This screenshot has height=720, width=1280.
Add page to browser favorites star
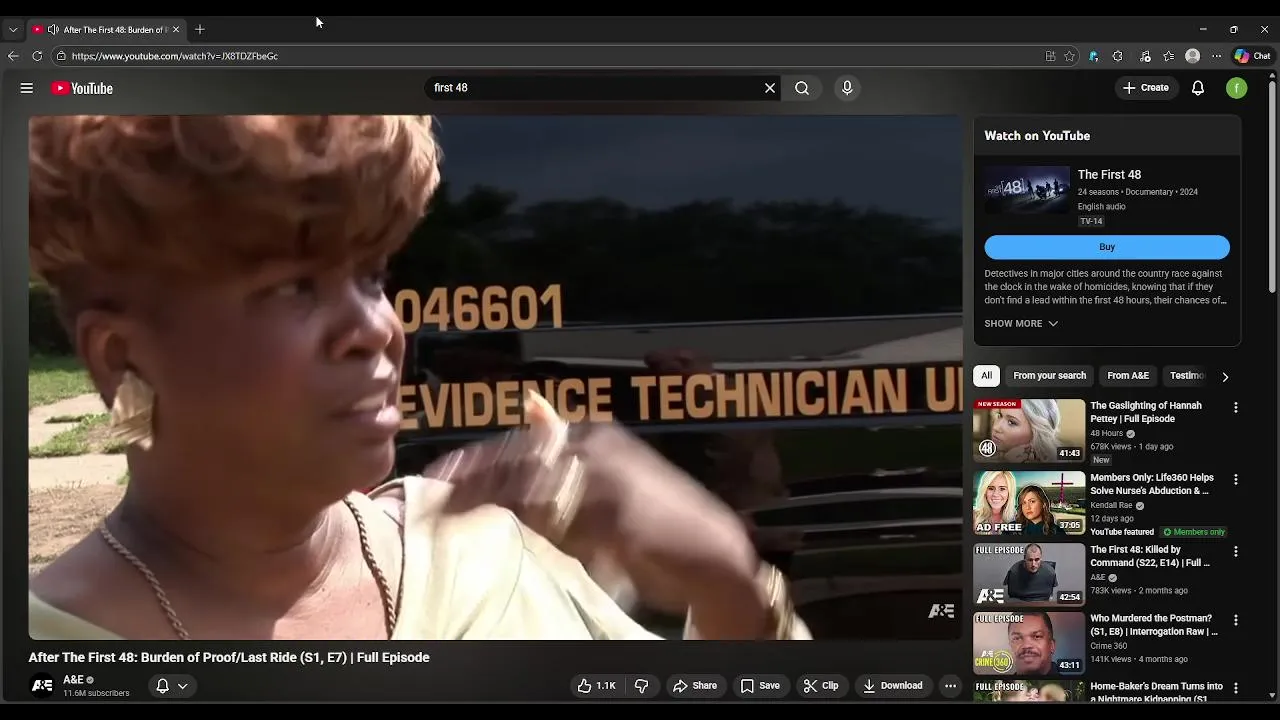coord(1069,56)
